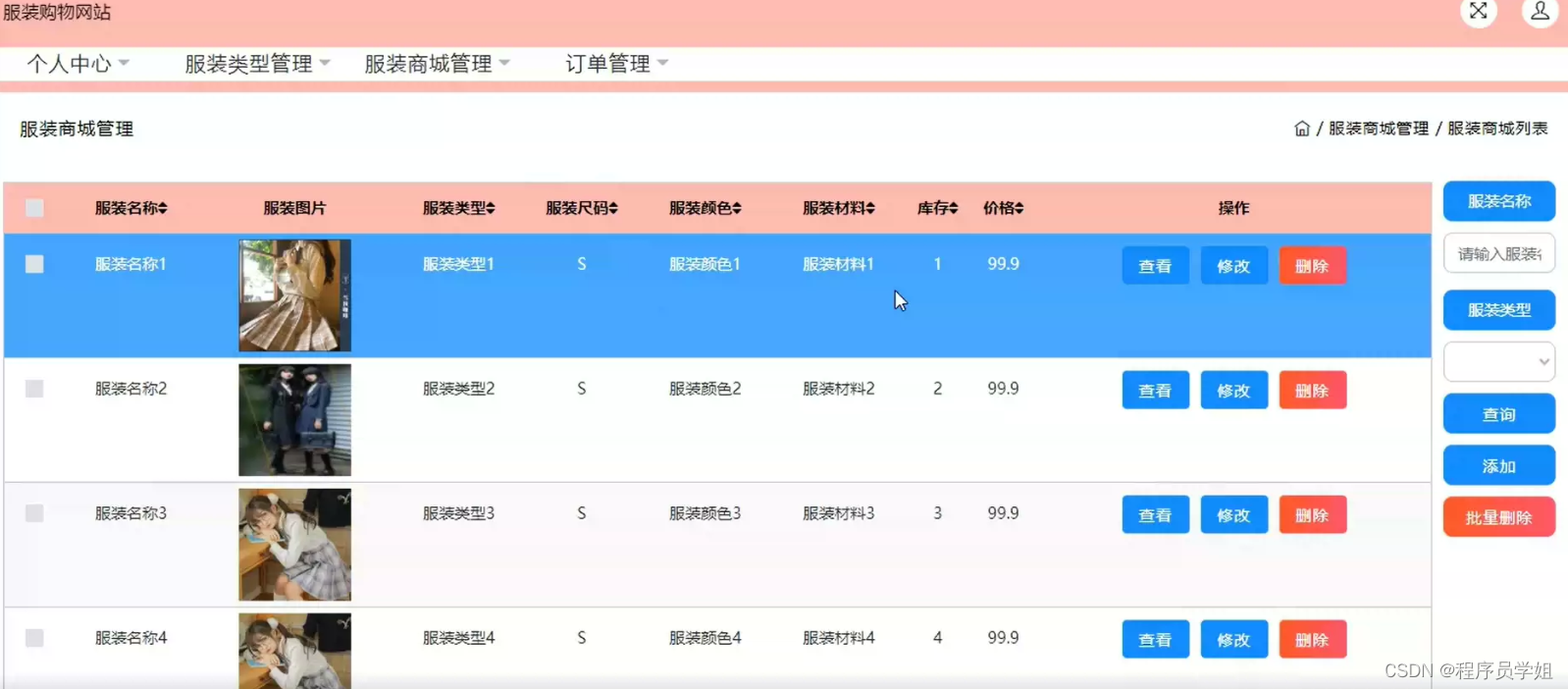This screenshot has height=689, width=1568.
Task: Sort by 服装颜色 column arrows
Action: [737, 208]
